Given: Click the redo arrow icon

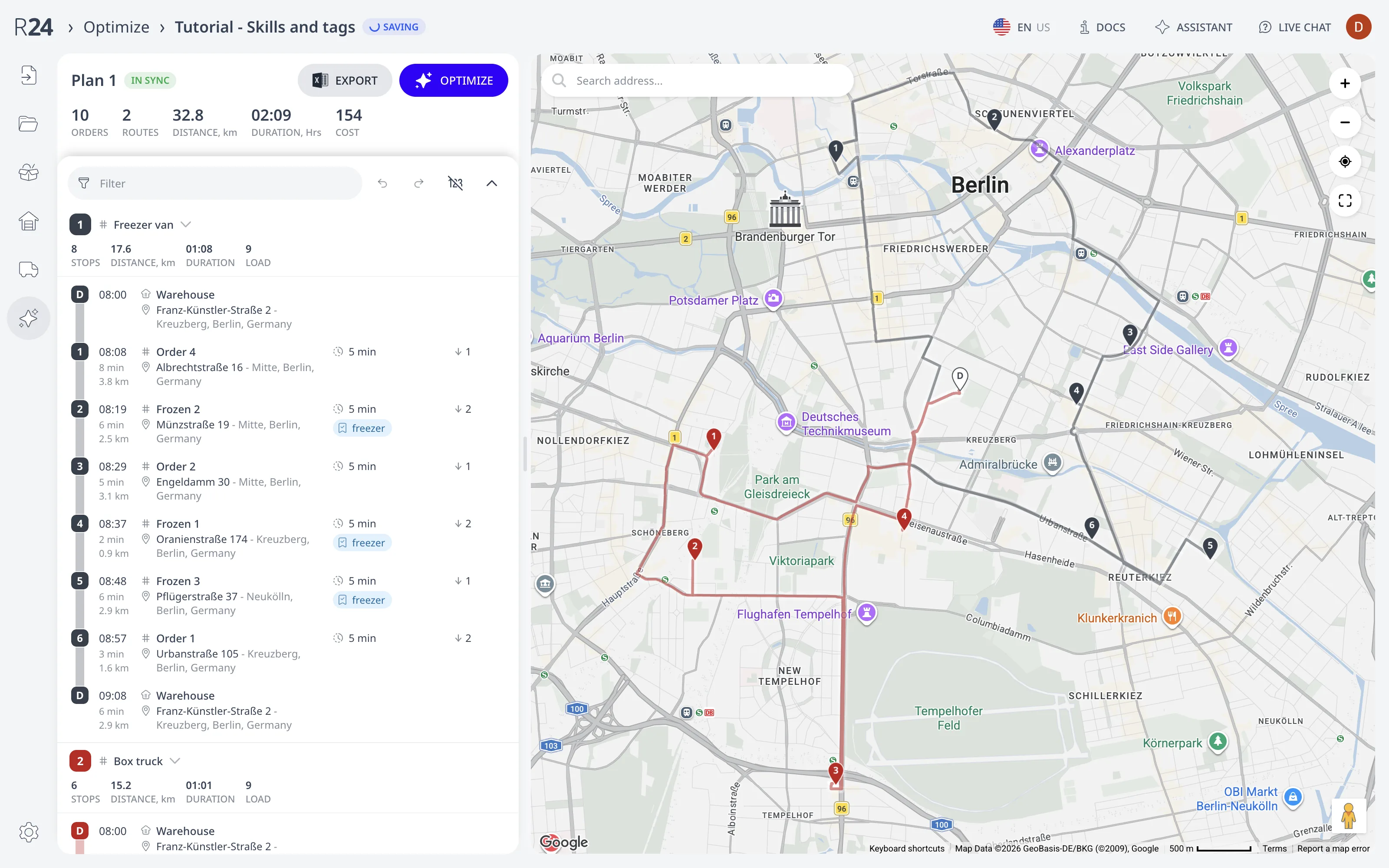Looking at the screenshot, I should [419, 183].
